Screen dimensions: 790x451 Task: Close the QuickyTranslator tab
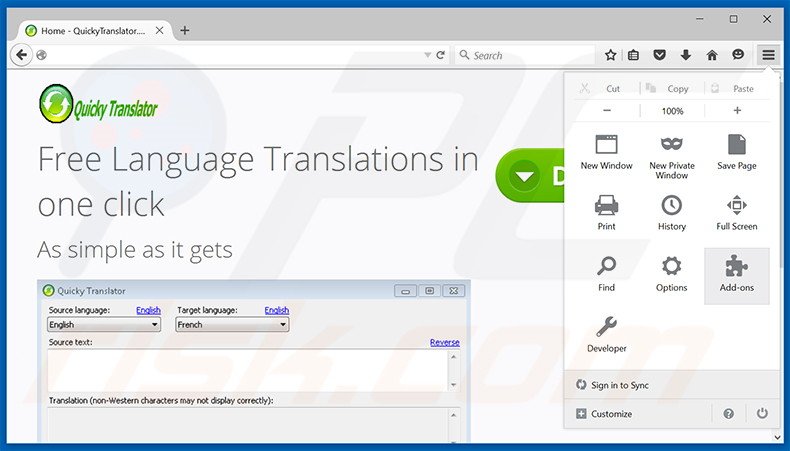pyautogui.click(x=159, y=31)
